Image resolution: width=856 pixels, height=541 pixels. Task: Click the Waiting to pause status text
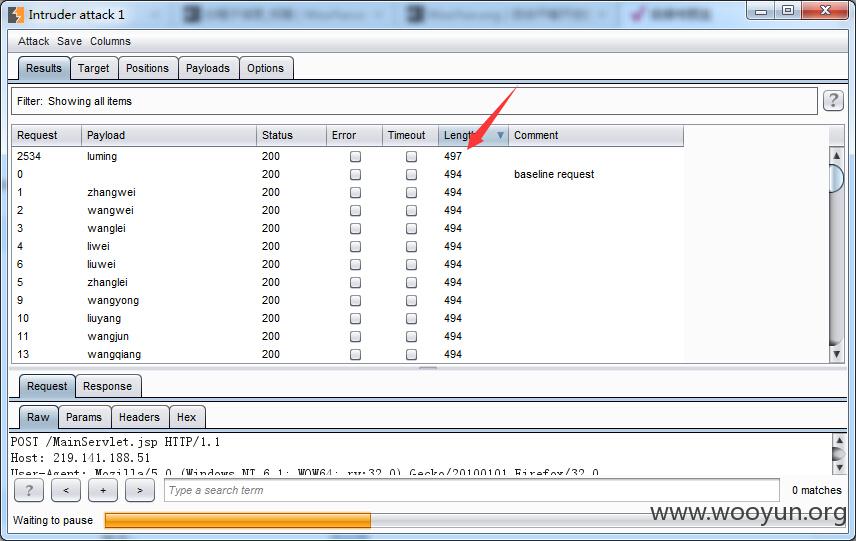[53, 520]
